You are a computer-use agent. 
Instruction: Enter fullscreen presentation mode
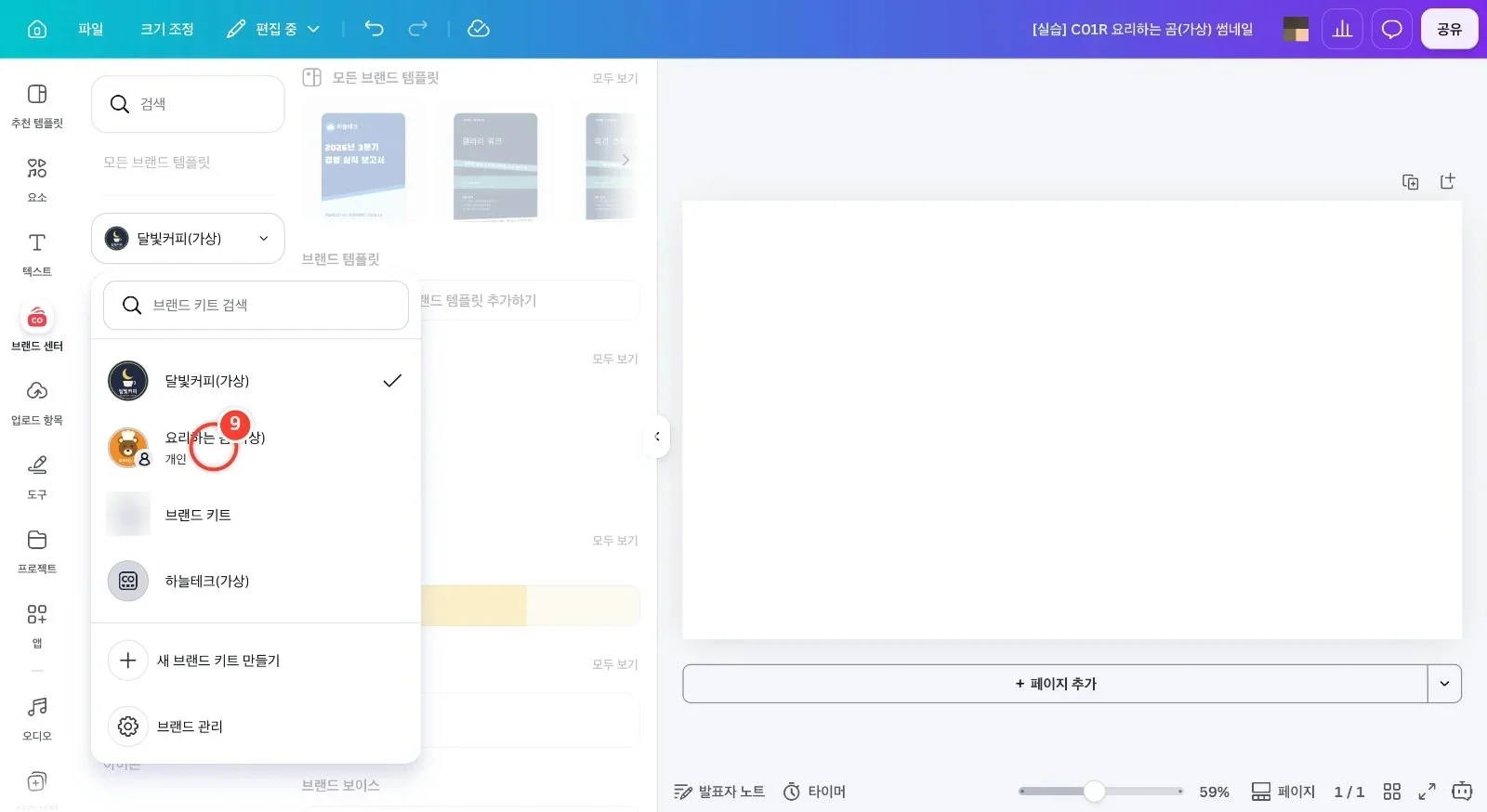coord(1427,792)
